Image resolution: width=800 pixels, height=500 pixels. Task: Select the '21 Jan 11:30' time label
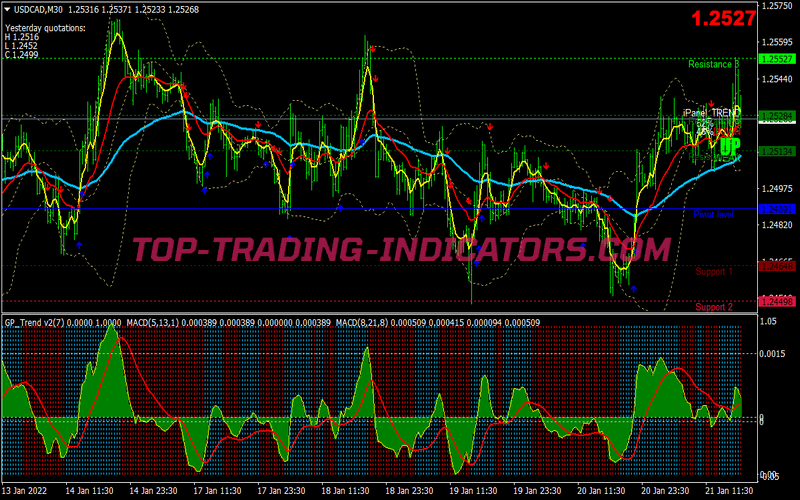click(729, 491)
